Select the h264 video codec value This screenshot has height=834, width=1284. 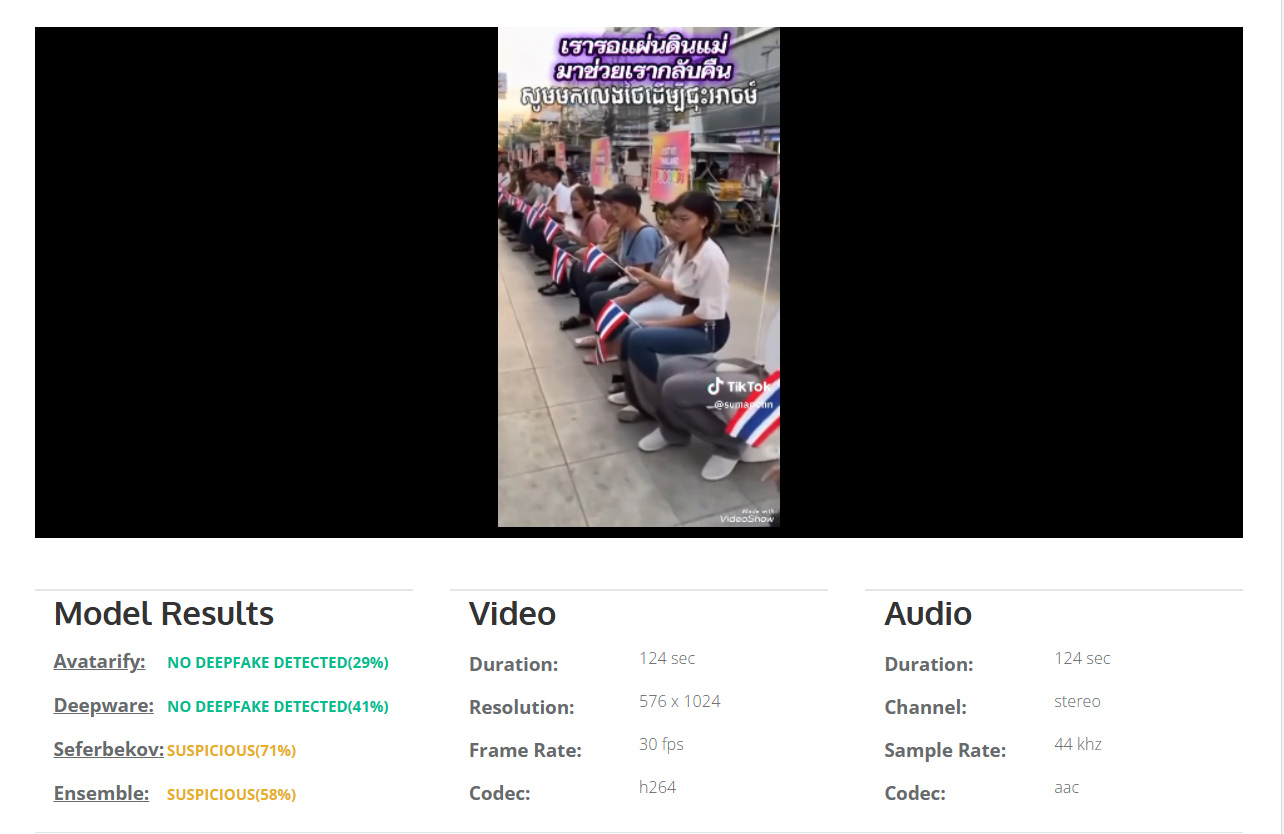click(657, 787)
